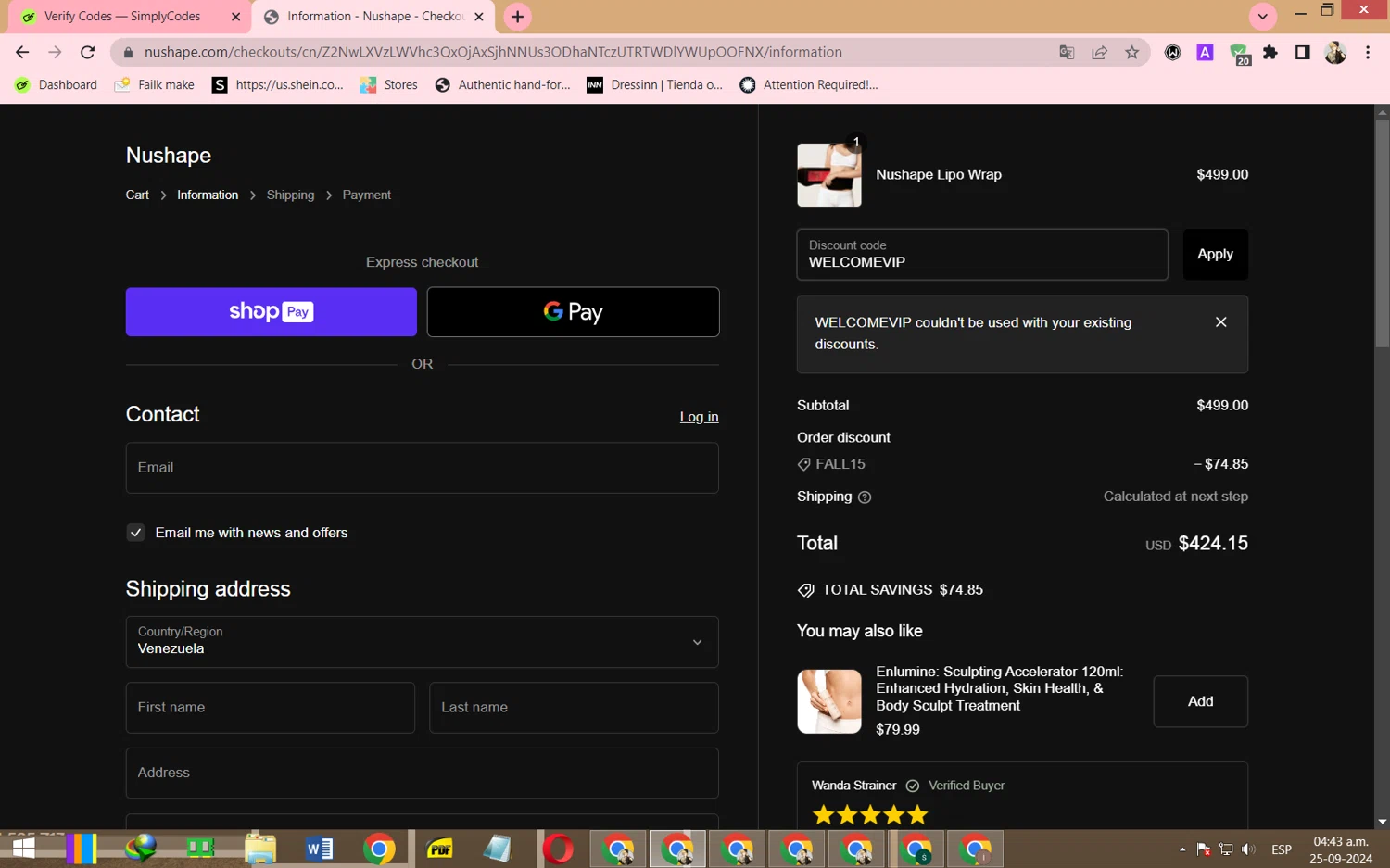The height and width of the screenshot is (868, 1390).
Task: Open the Failk make bookmark
Action: [155, 85]
